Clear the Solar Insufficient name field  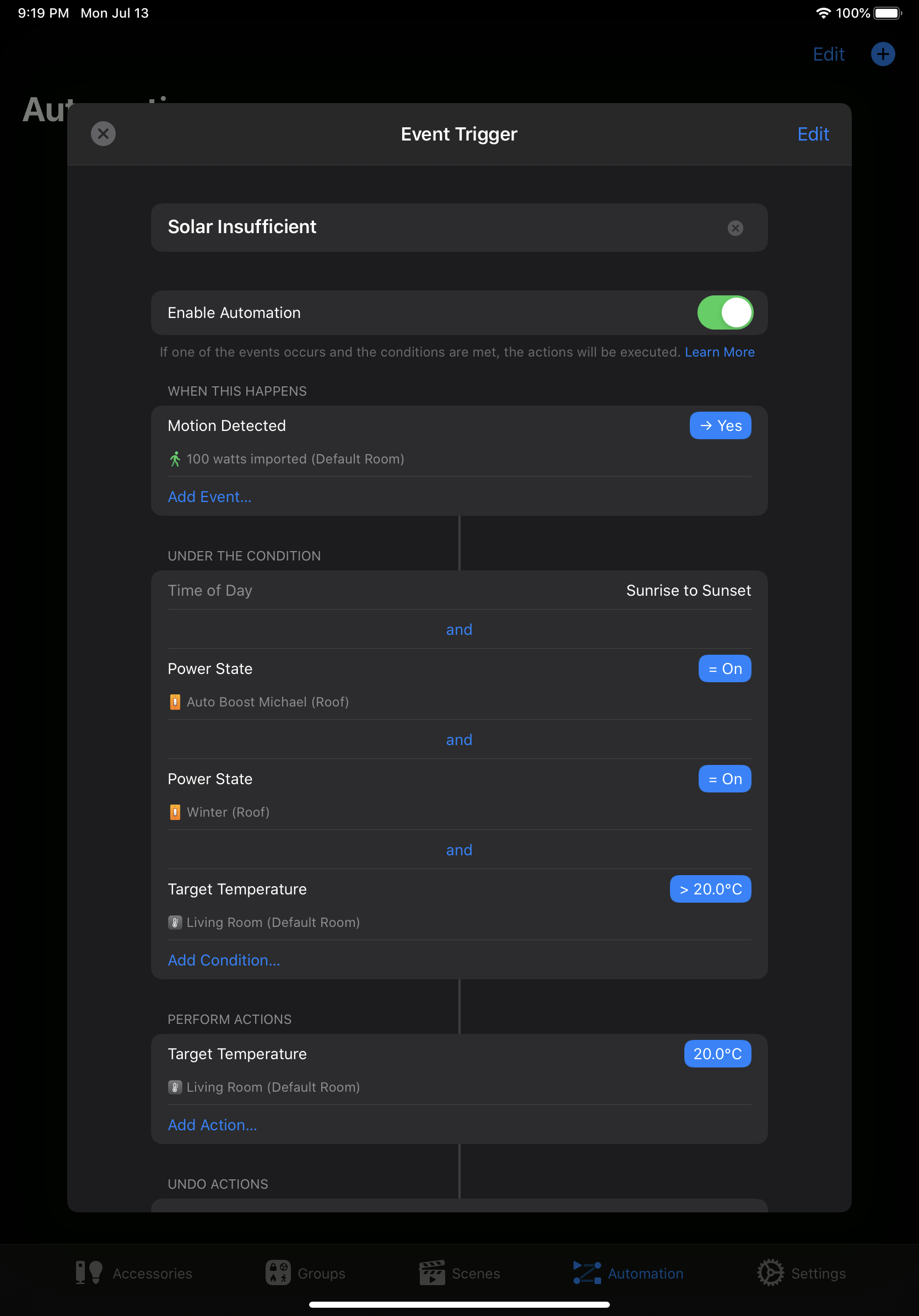click(735, 228)
